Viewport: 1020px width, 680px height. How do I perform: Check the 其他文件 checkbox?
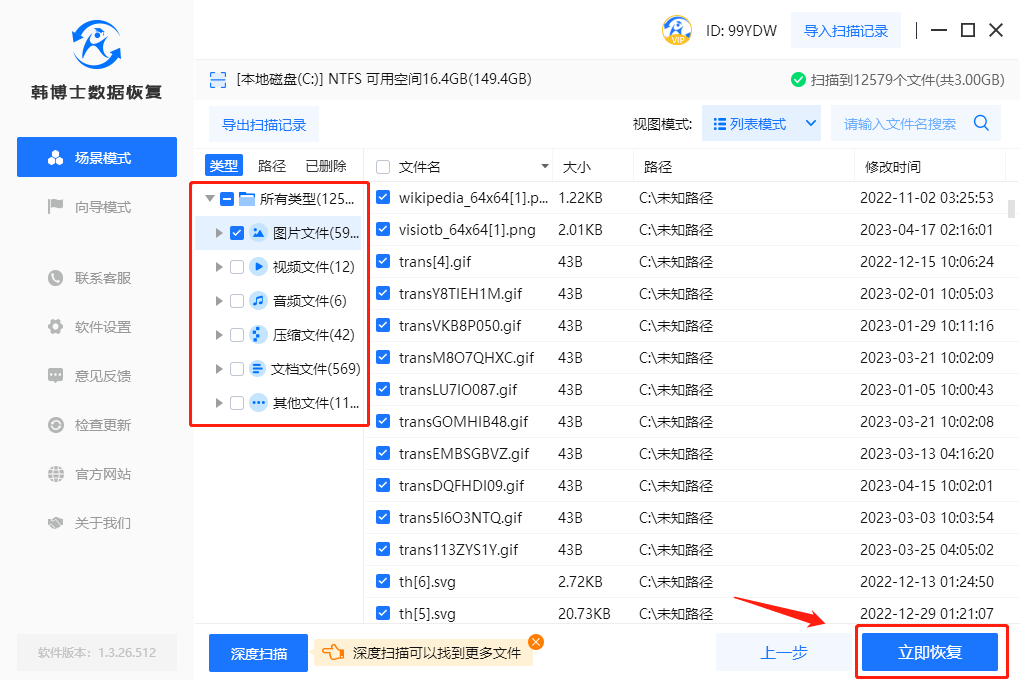click(x=237, y=403)
